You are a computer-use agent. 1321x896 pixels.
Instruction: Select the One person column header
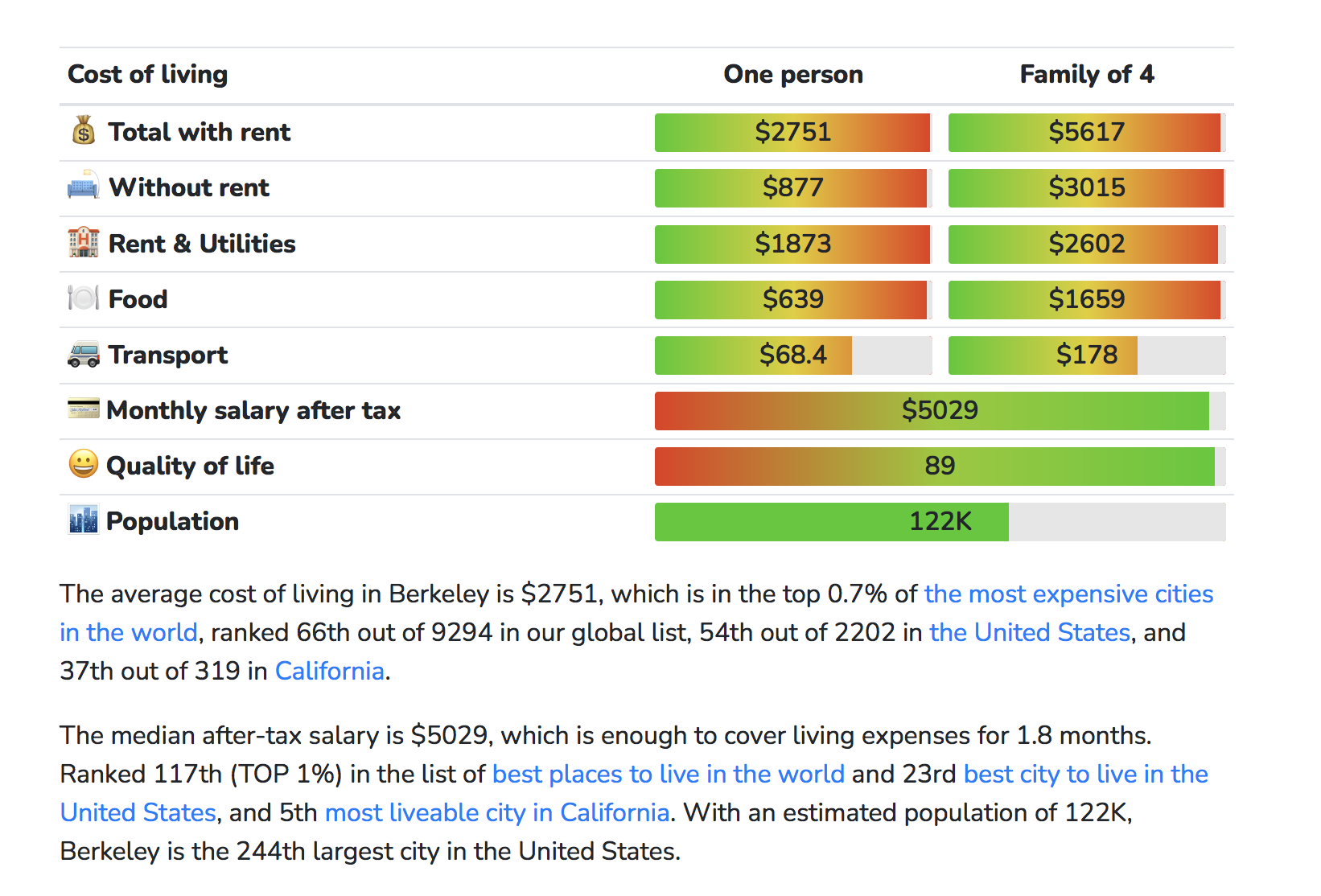coord(793,74)
